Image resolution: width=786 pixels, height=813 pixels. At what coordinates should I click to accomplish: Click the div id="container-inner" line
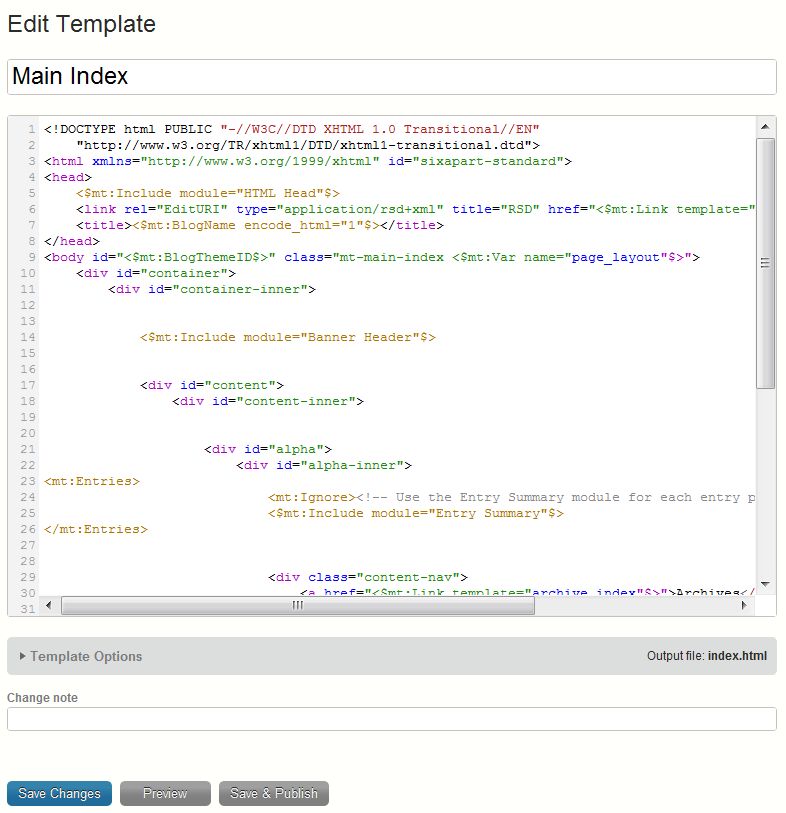212,289
